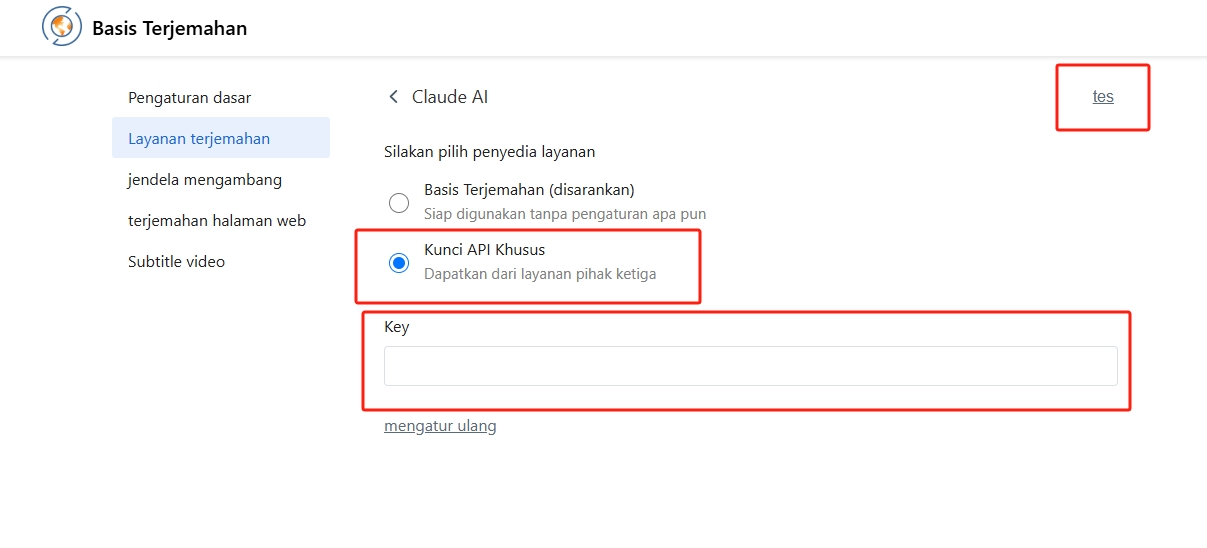Click the Claude AI heading text
The image size is (1207, 548).
(450, 97)
